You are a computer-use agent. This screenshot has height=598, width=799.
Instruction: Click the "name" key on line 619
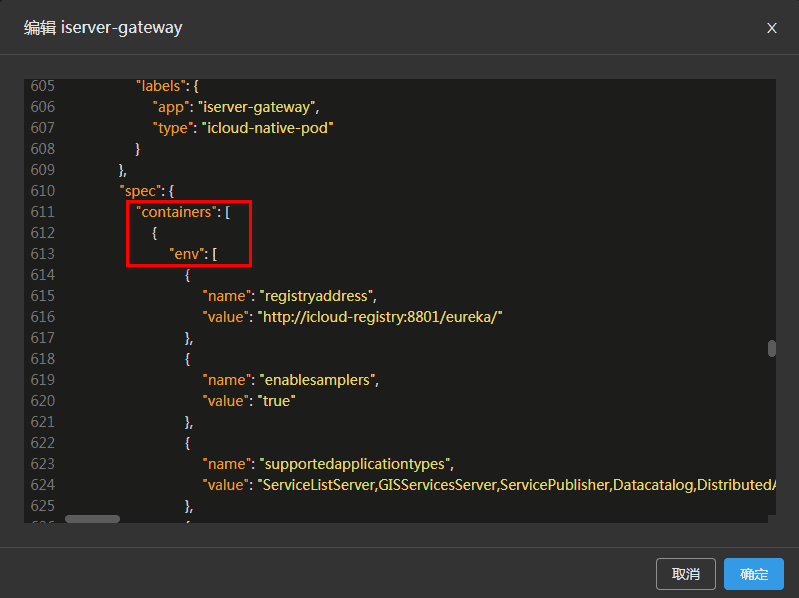pyautogui.click(x=227, y=380)
